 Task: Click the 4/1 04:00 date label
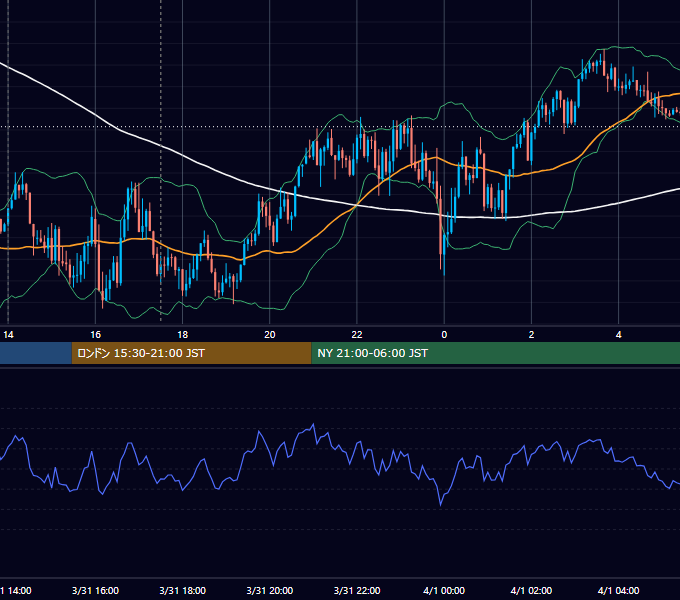[618, 590]
